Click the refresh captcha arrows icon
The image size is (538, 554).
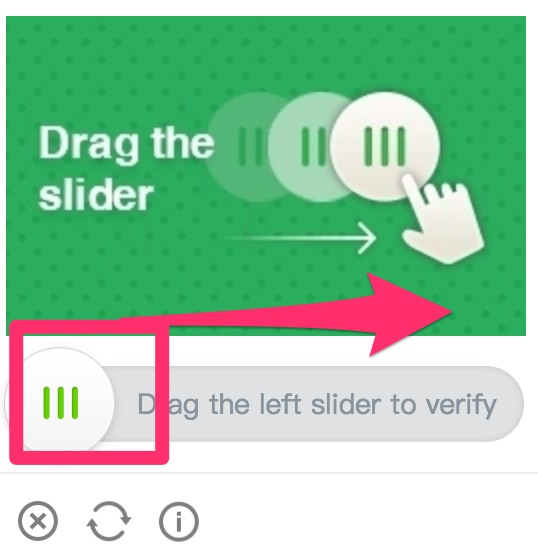[x=108, y=521]
